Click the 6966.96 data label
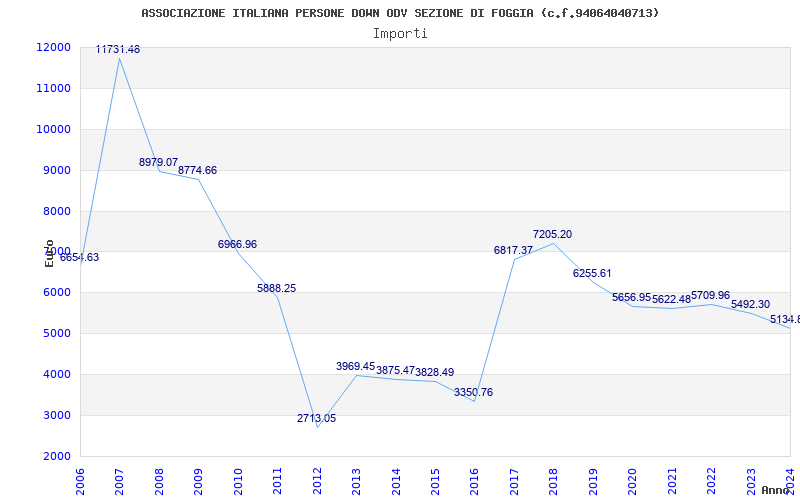This screenshot has width=800, height=500. [x=237, y=244]
